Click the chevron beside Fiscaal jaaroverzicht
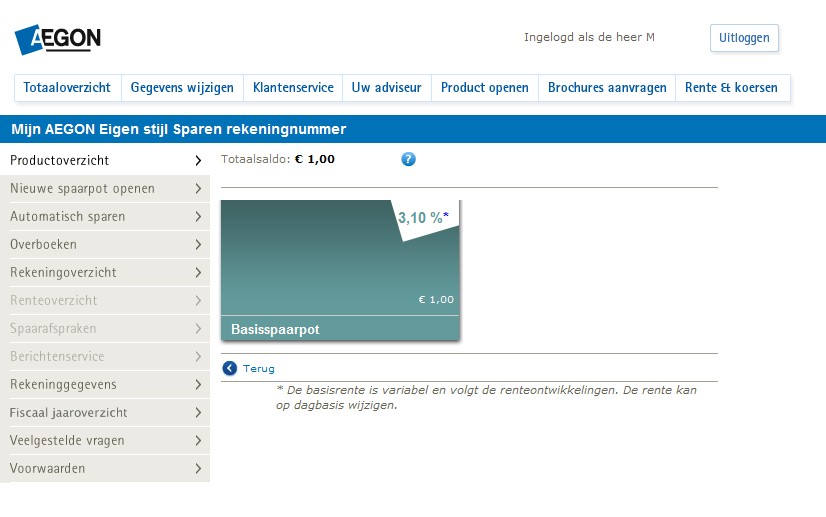826x517 pixels. coord(198,412)
